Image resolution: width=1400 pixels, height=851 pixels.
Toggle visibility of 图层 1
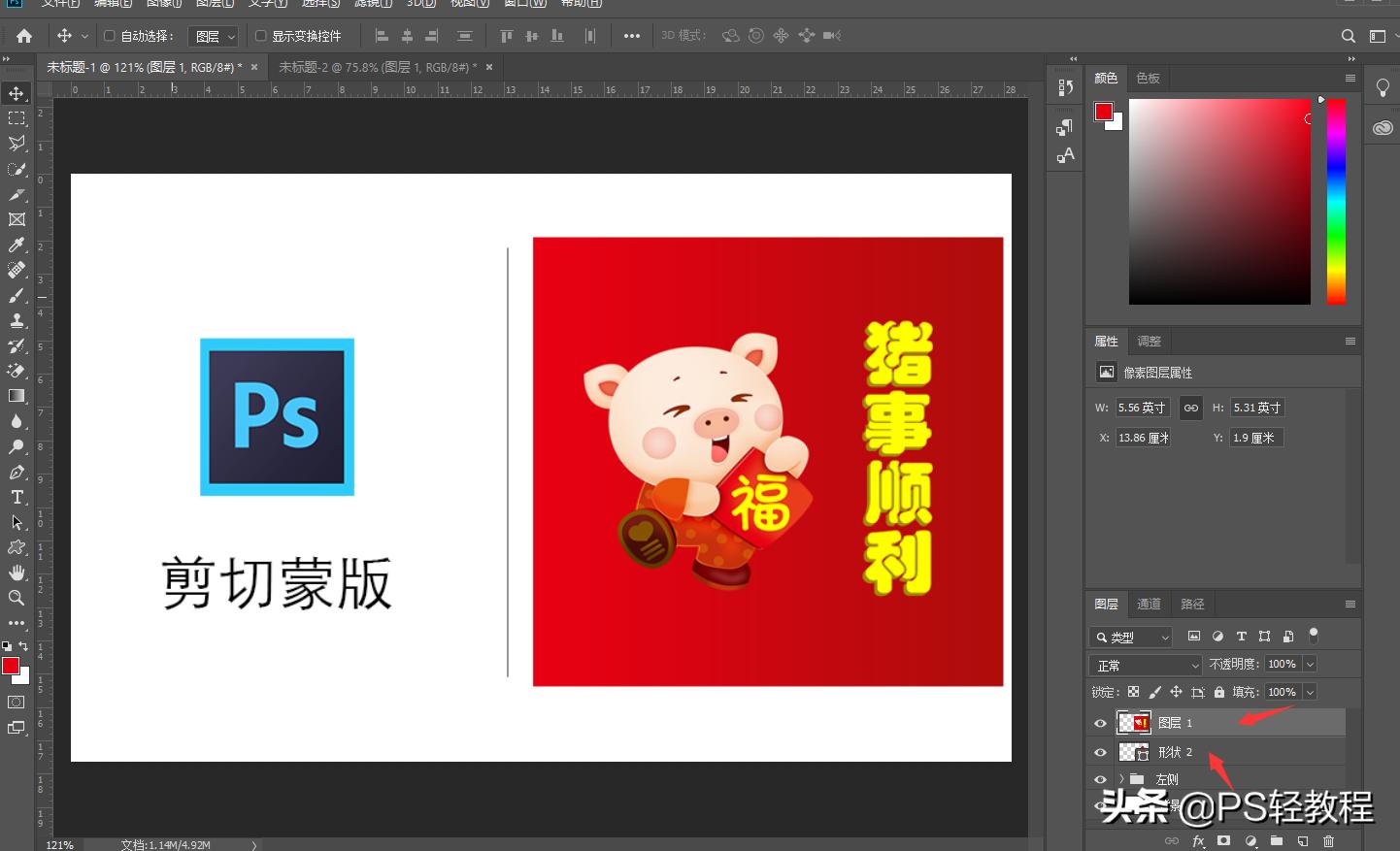(x=1100, y=722)
